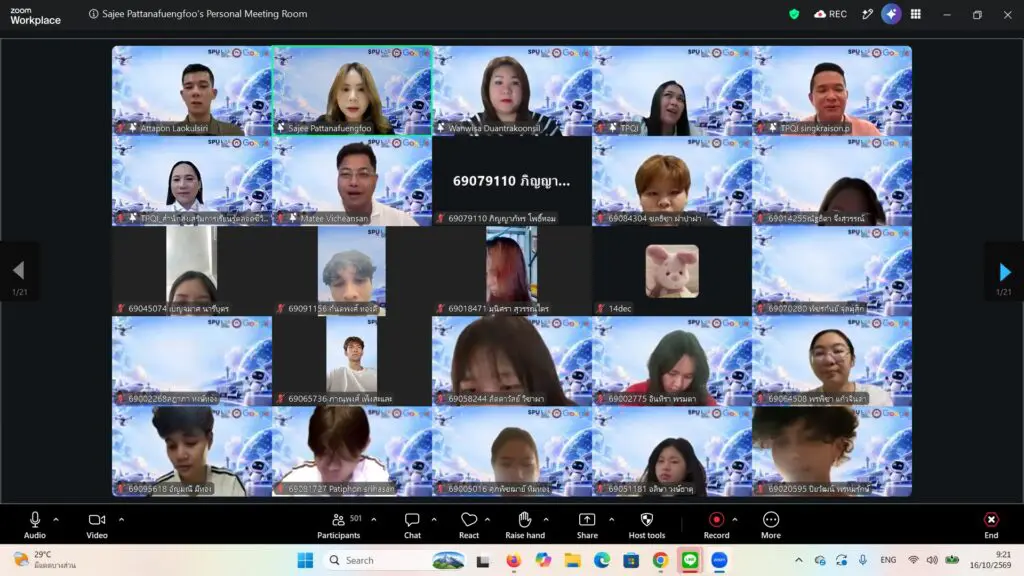This screenshot has width=1024, height=576.
Task: Expand the Raise hand options arrow
Action: (546, 520)
